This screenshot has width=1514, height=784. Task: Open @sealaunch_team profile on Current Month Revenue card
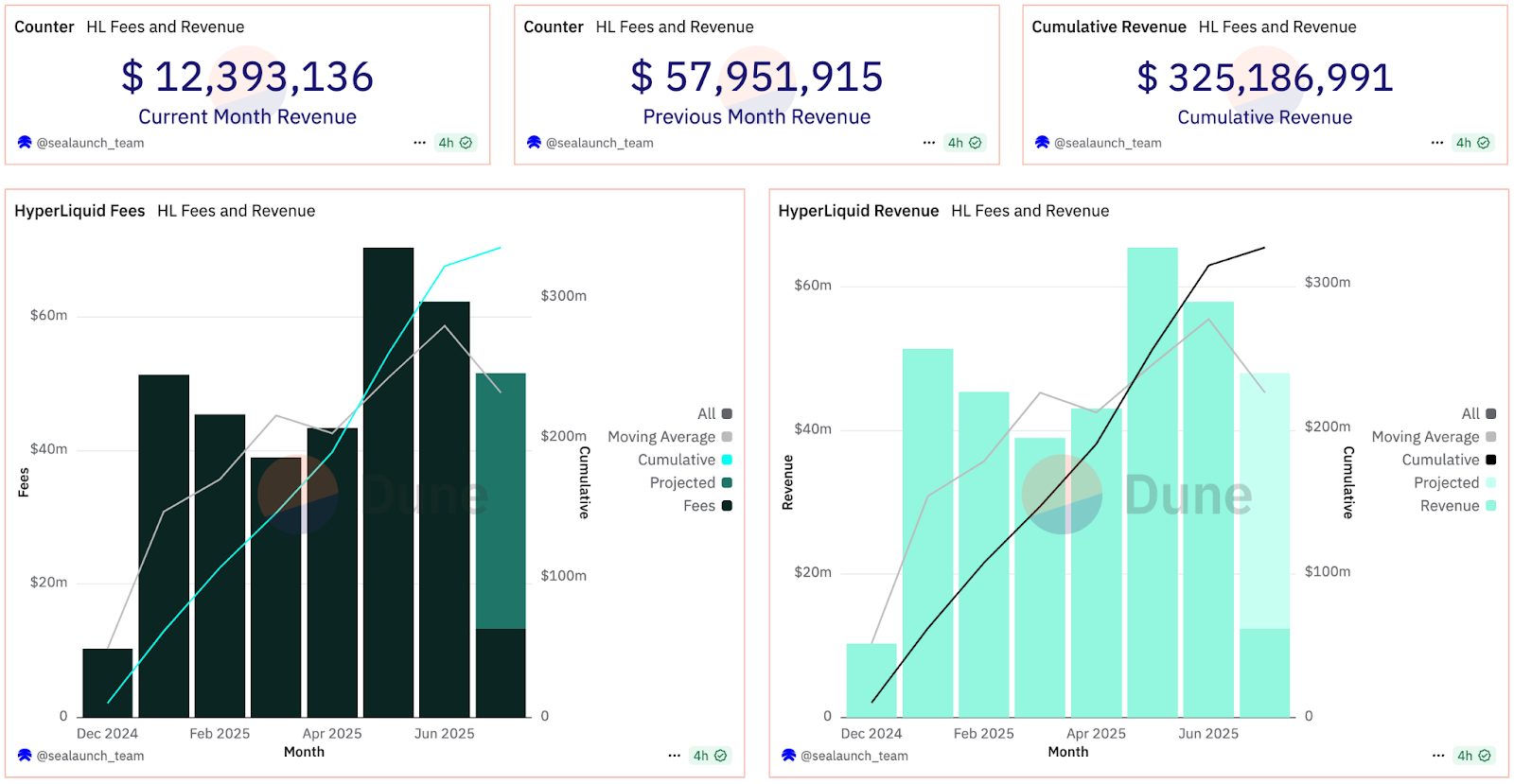[x=90, y=143]
